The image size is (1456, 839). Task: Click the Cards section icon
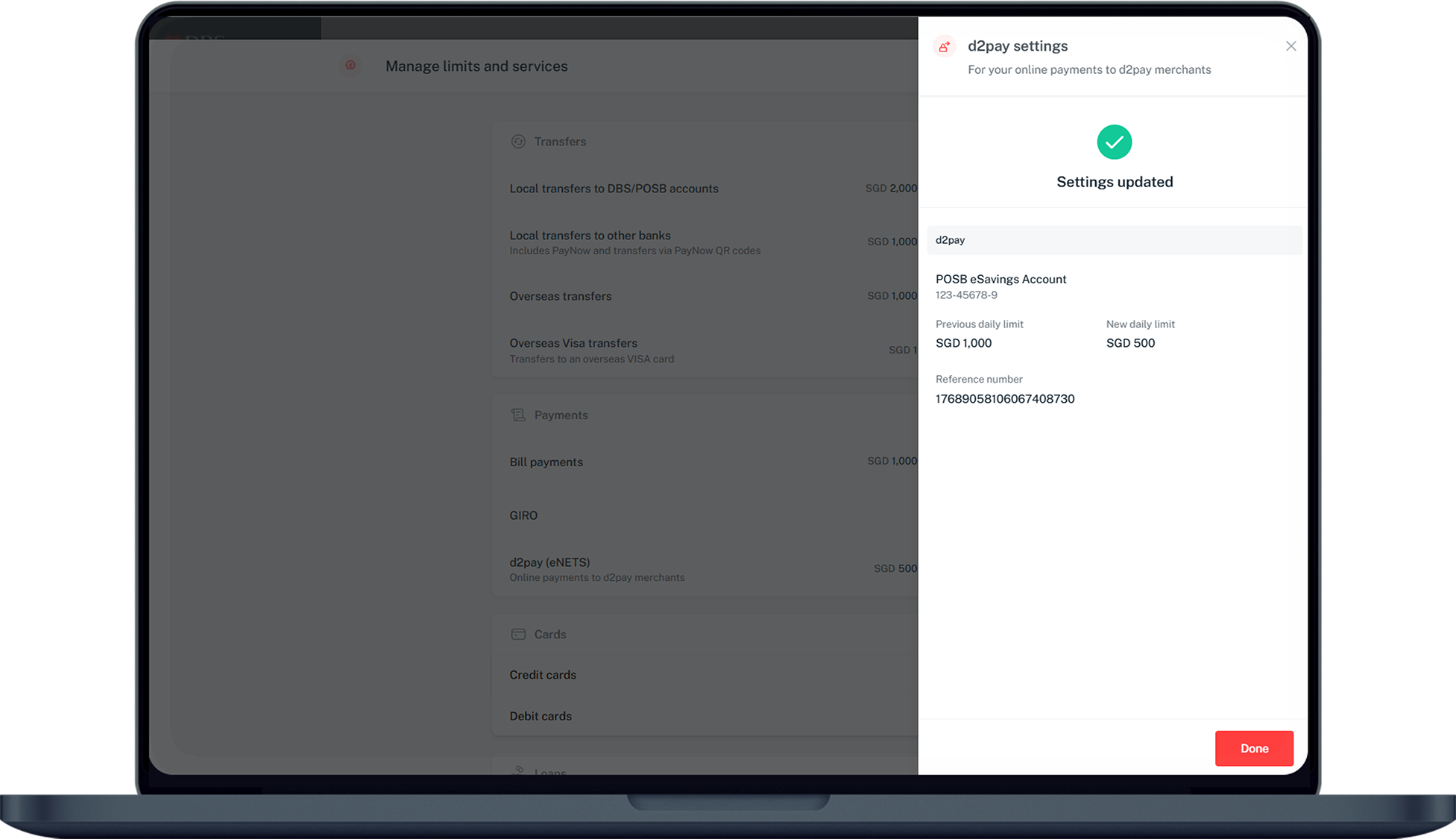pyautogui.click(x=518, y=634)
